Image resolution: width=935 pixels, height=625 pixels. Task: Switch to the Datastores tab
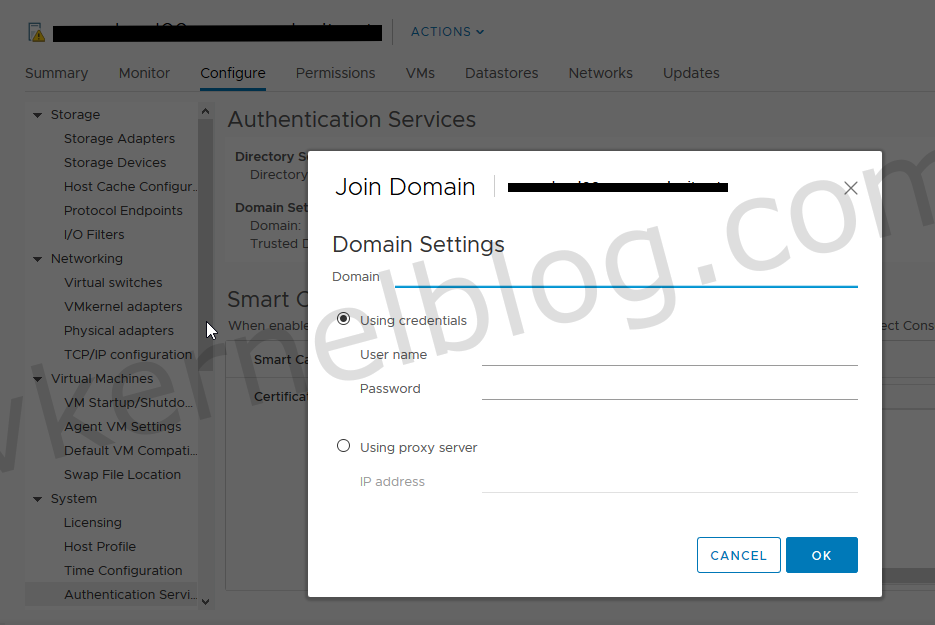coord(503,73)
